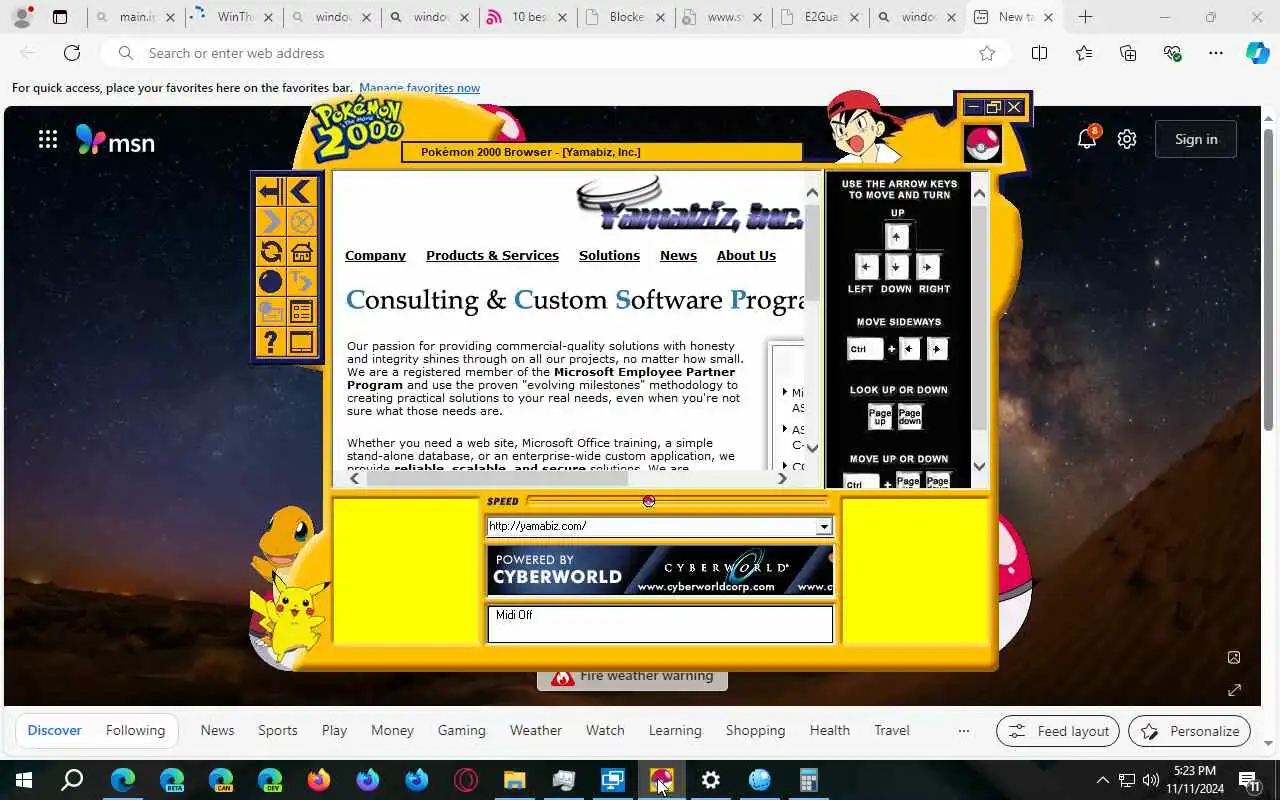
Task: Show hidden system tray icons chevron
Action: click(x=1102, y=780)
